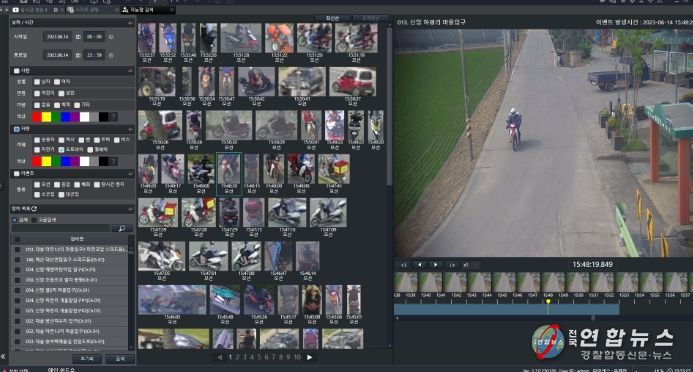Collapse the date/time section header arrow

(x=130, y=23)
